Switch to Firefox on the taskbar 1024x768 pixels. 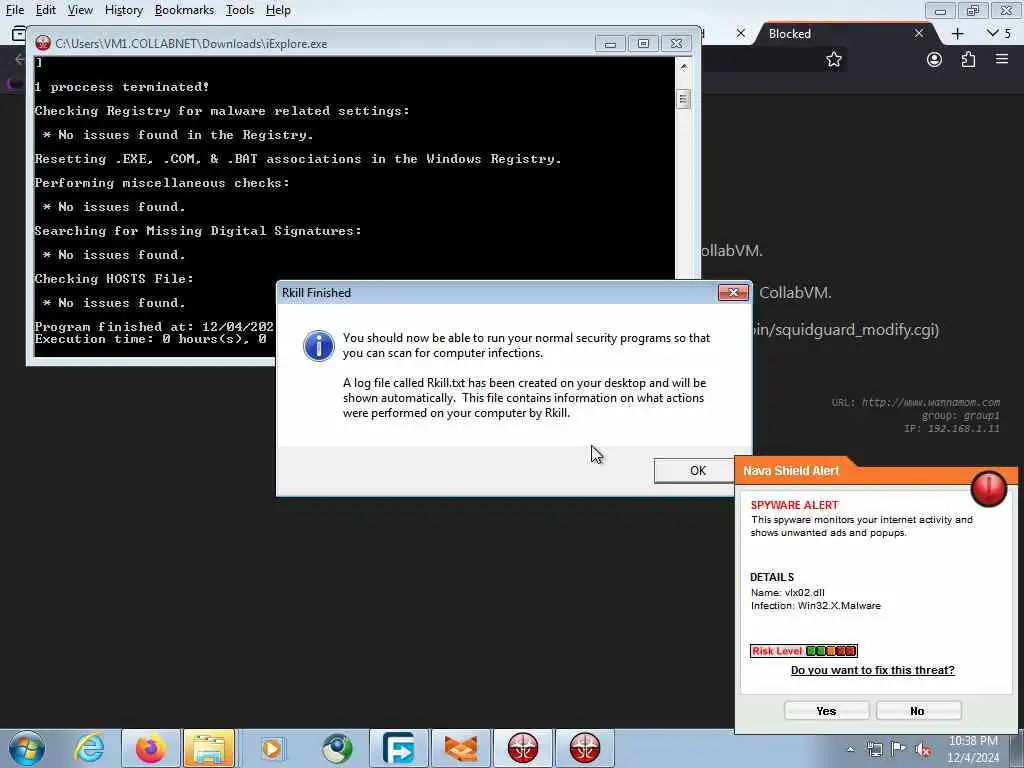(150, 748)
